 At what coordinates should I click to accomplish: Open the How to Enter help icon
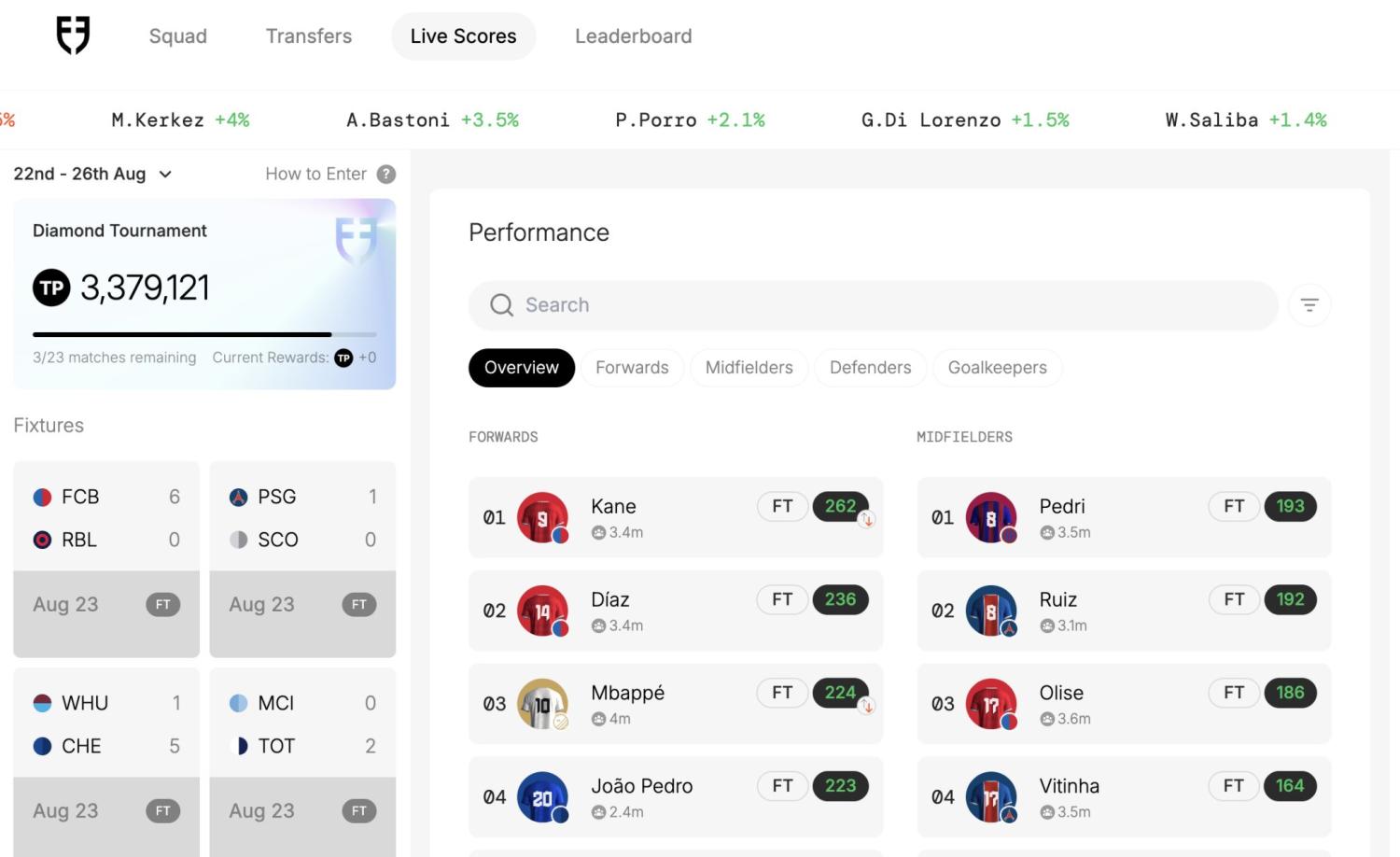[x=386, y=174]
